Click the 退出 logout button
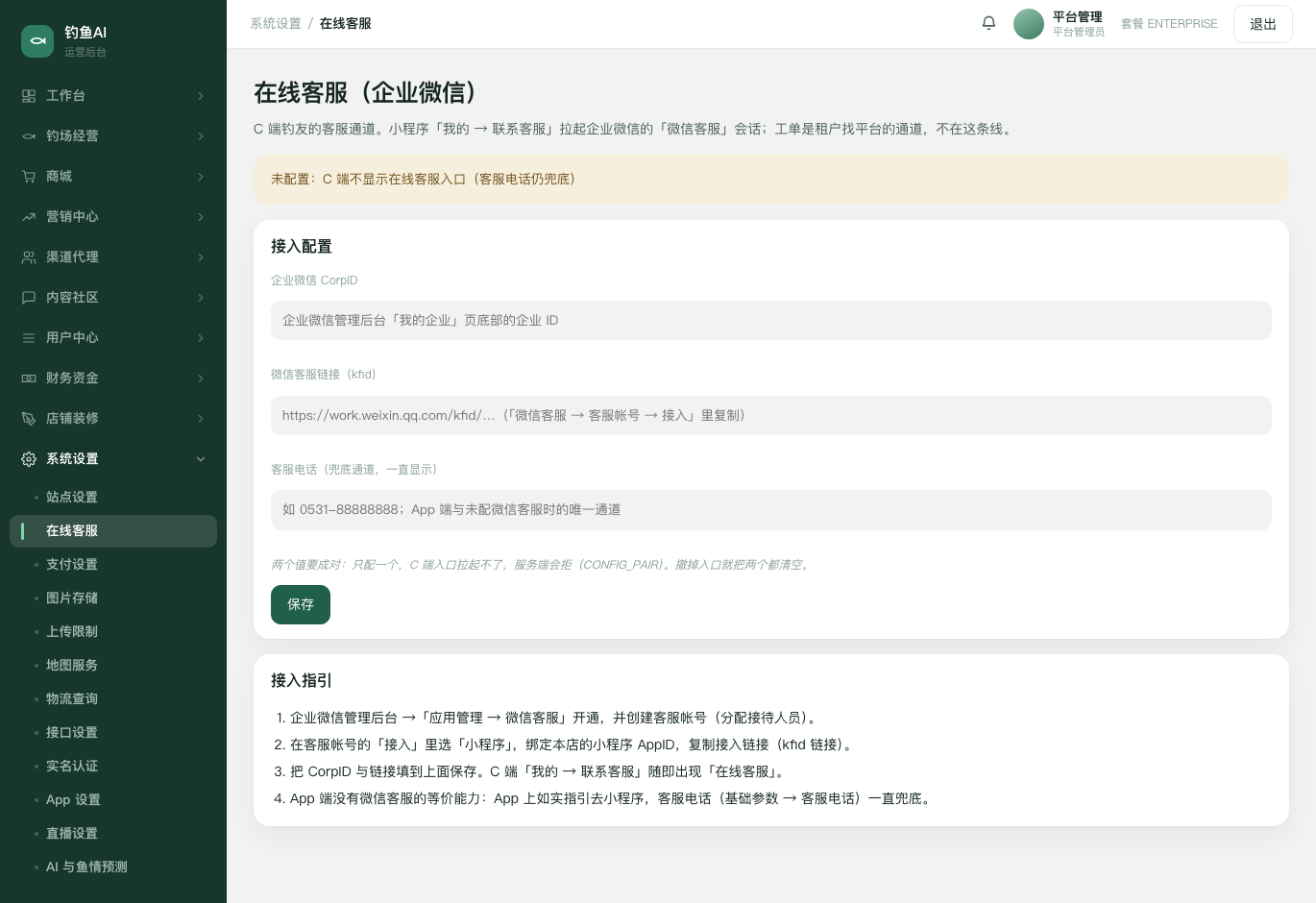 click(1263, 24)
